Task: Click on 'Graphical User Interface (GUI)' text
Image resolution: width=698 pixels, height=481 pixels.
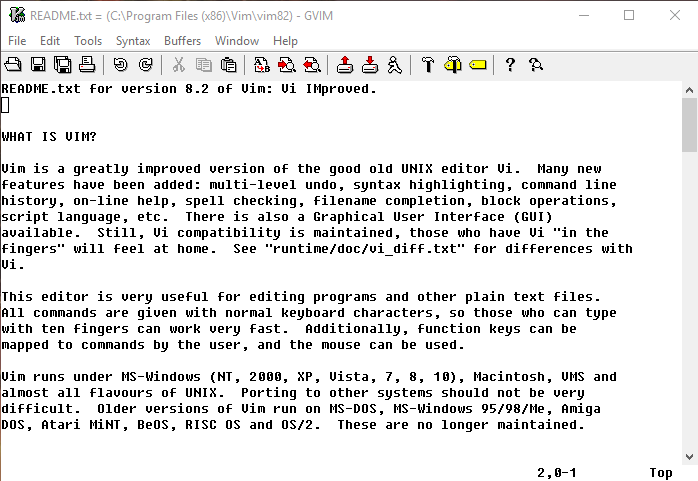Action: click(433, 217)
